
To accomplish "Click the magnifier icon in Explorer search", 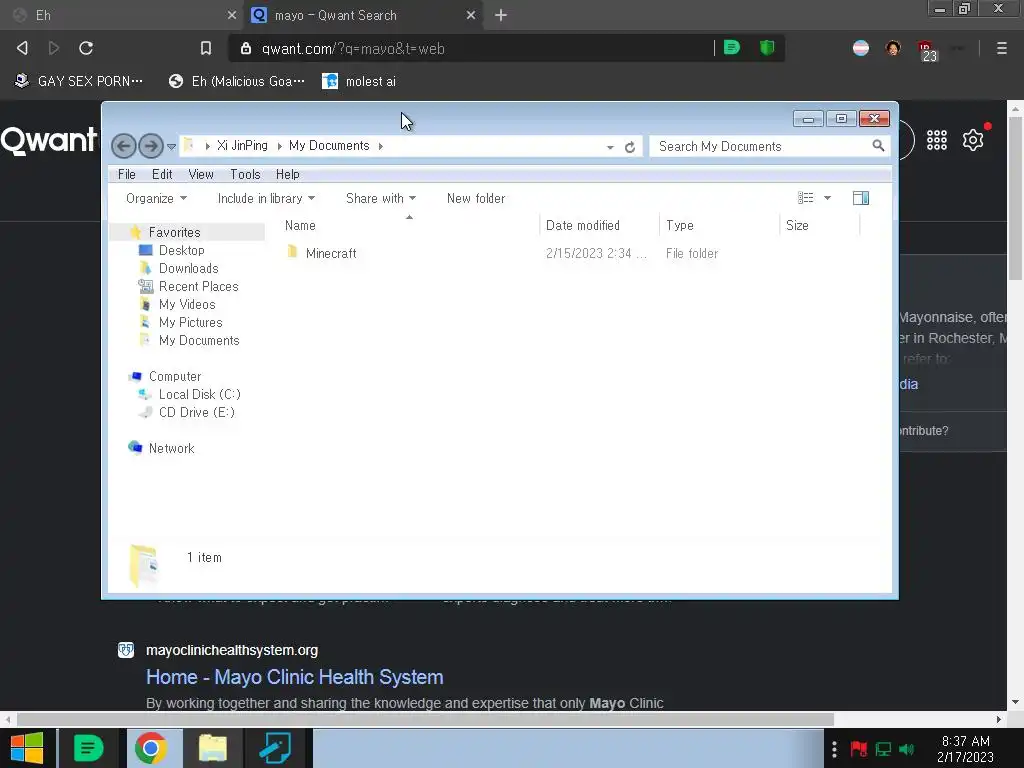I will [878, 146].
